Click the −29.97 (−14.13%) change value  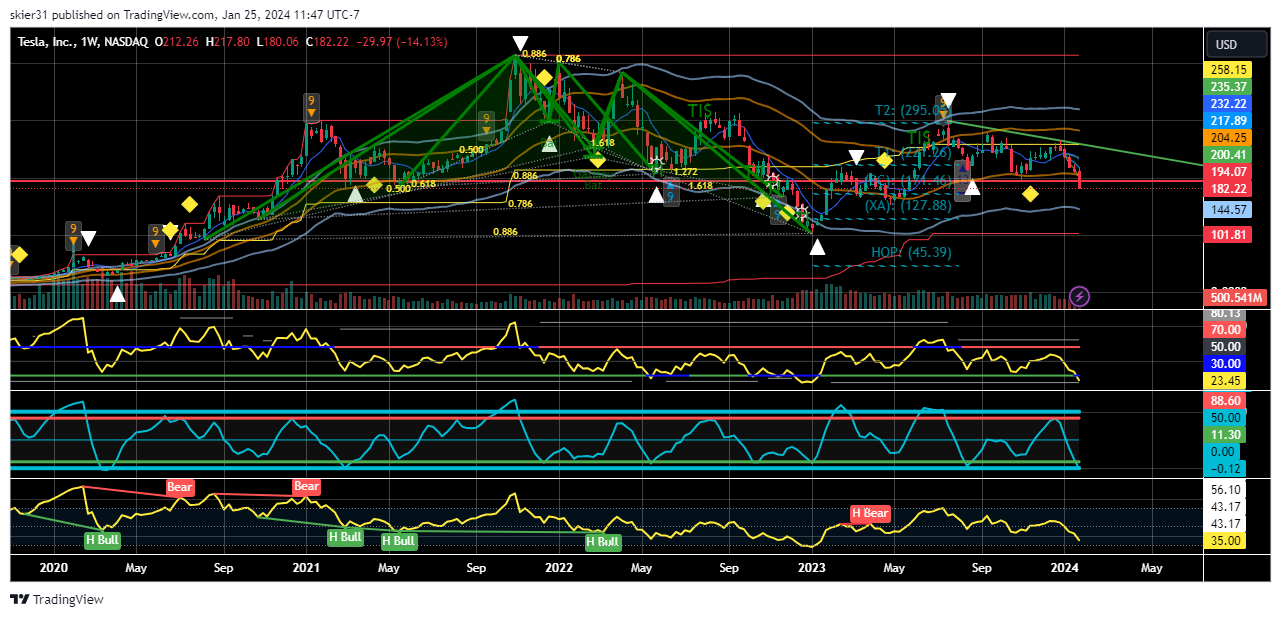pyautogui.click(x=404, y=42)
